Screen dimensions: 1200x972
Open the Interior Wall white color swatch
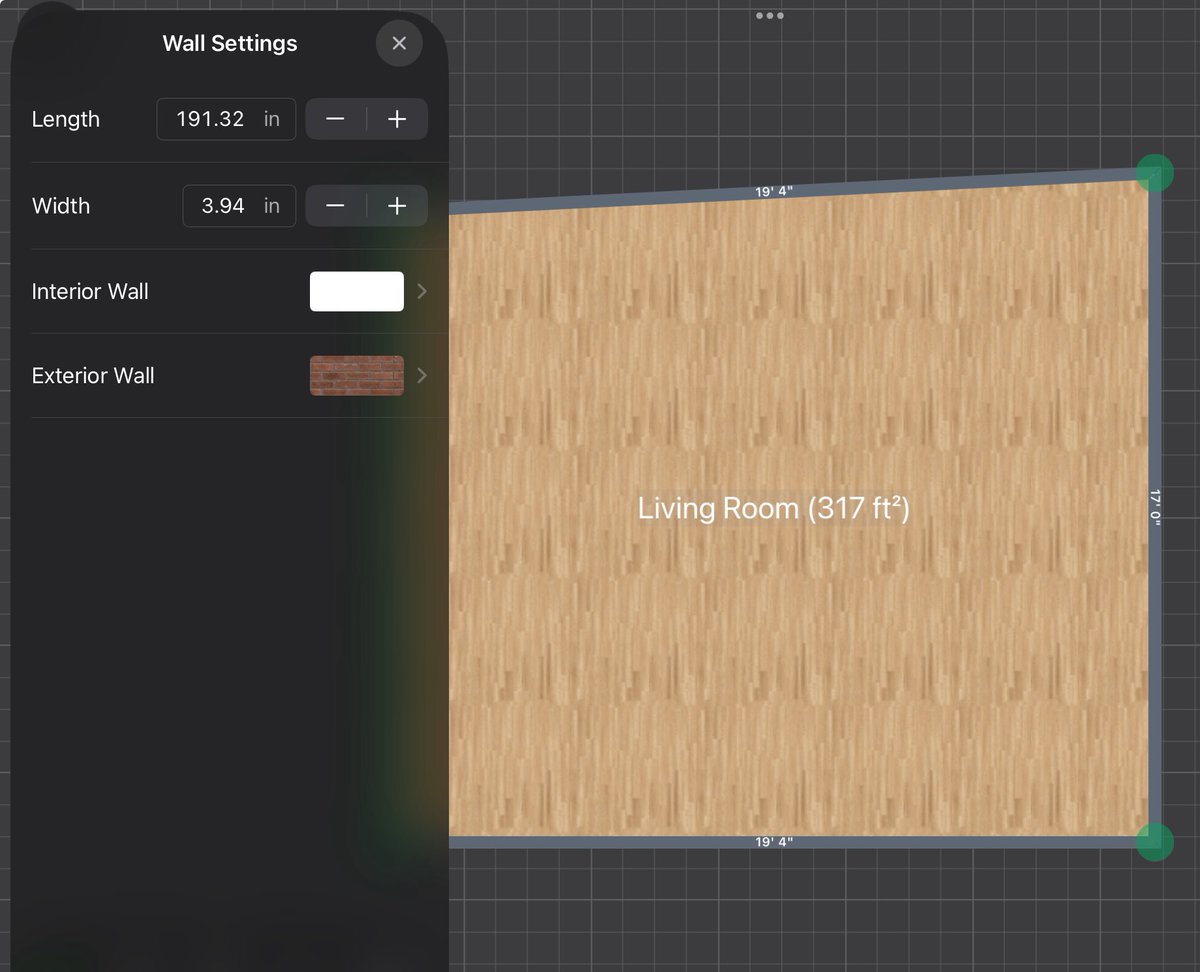click(x=357, y=291)
